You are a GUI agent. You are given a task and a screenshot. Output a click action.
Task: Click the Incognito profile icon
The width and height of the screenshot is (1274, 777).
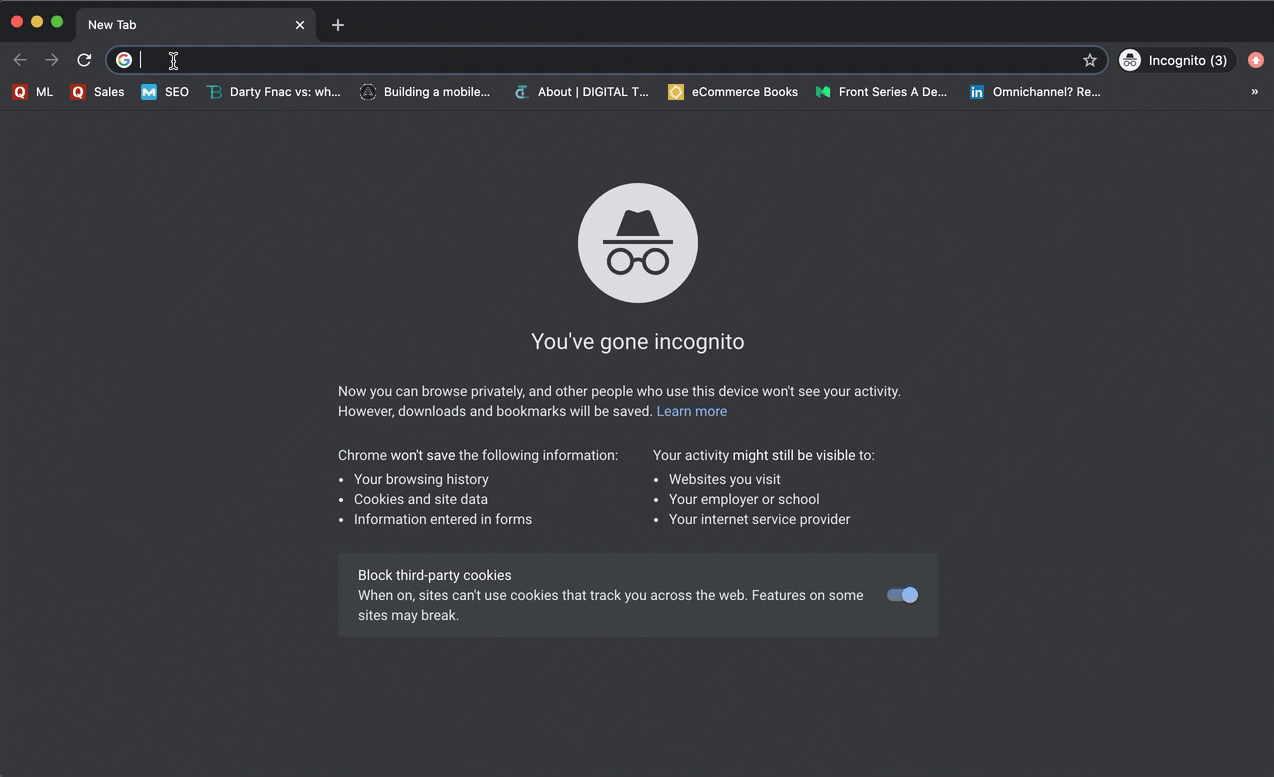(x=1129, y=60)
